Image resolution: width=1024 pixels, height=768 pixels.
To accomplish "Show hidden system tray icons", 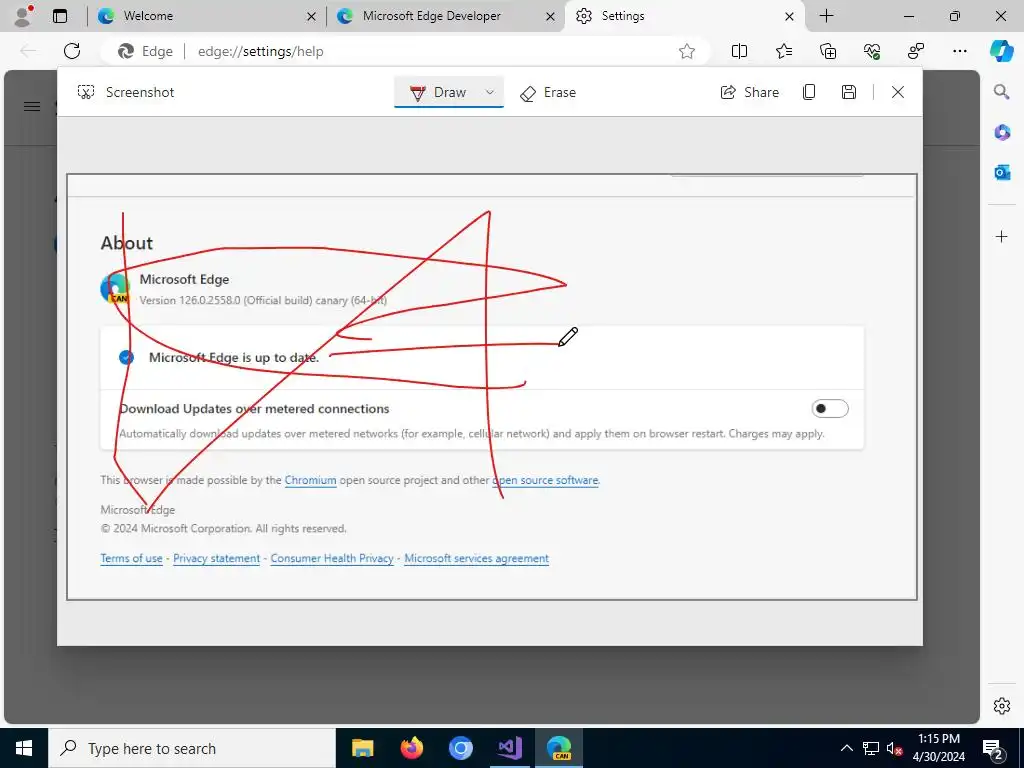I will (846, 748).
